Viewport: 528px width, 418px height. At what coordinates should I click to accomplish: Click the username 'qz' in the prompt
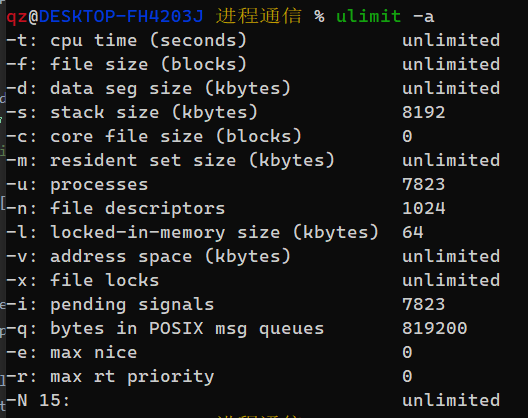[x=17, y=17]
